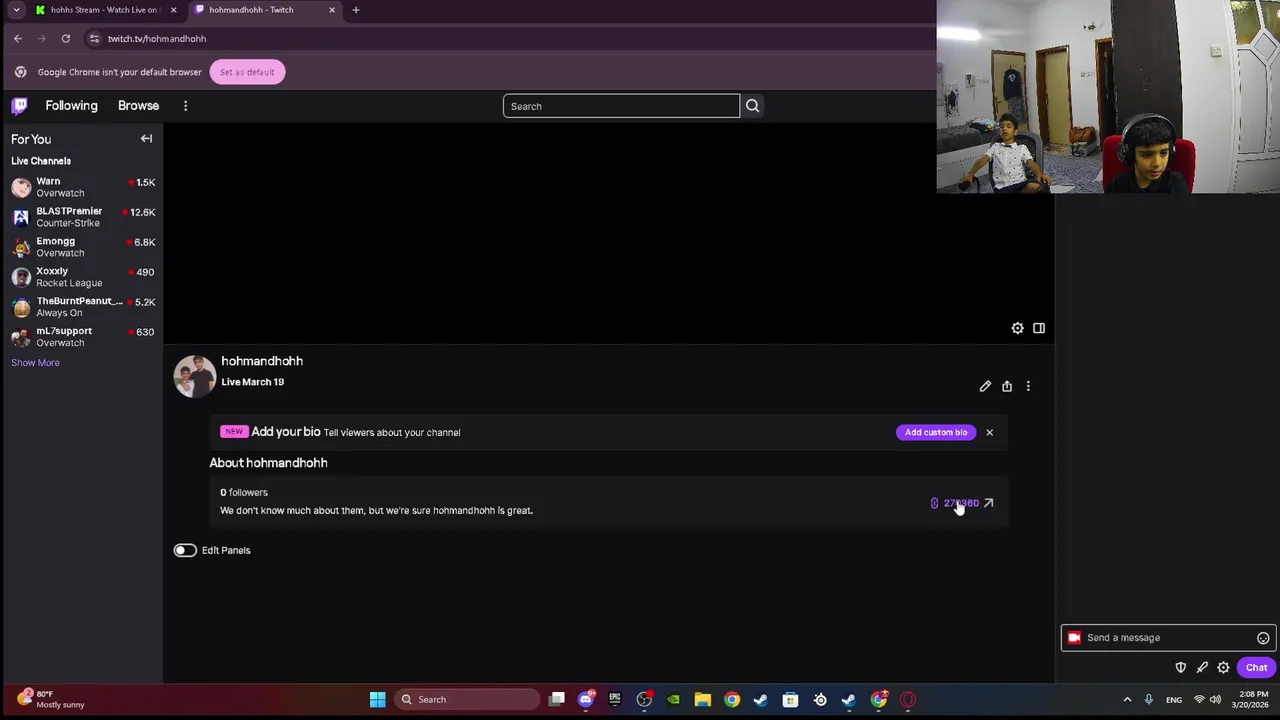This screenshot has height=720, width=1280.
Task: Open Xoxxly Rocket League channel
Action: (x=81, y=277)
